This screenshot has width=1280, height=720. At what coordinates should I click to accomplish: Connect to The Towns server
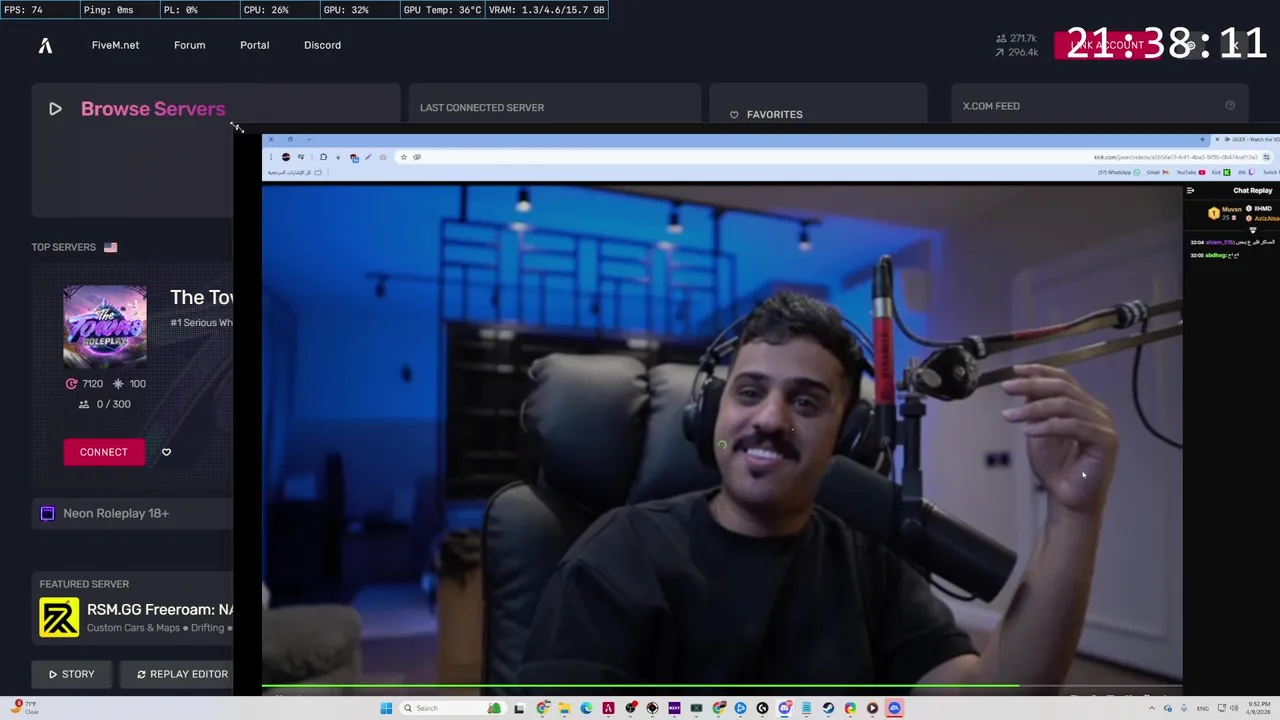pyautogui.click(x=104, y=452)
